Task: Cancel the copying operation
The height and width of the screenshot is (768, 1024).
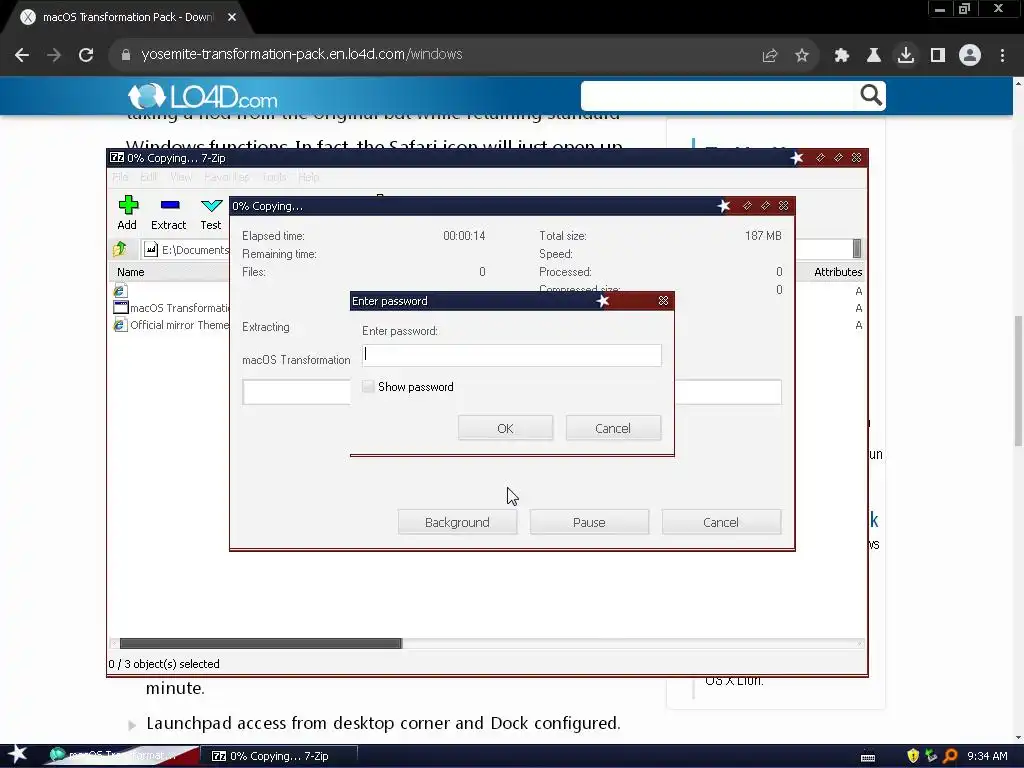Action: [x=721, y=522]
